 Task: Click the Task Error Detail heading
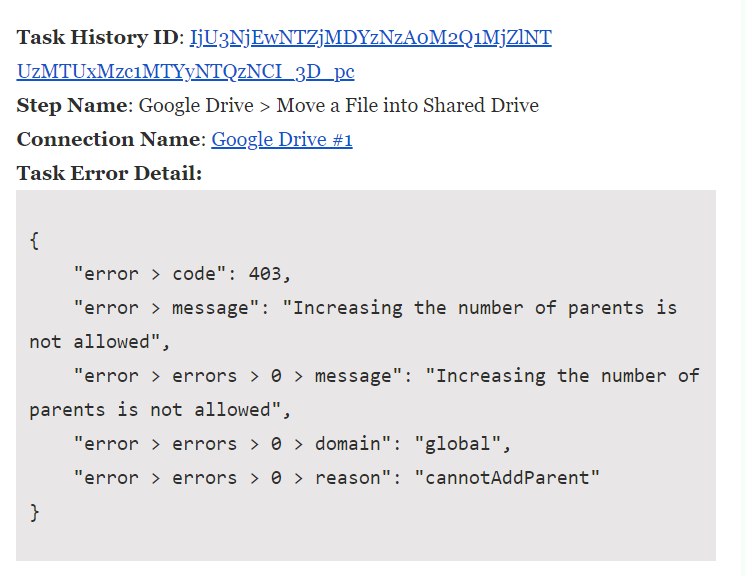pyautogui.click(x=110, y=173)
